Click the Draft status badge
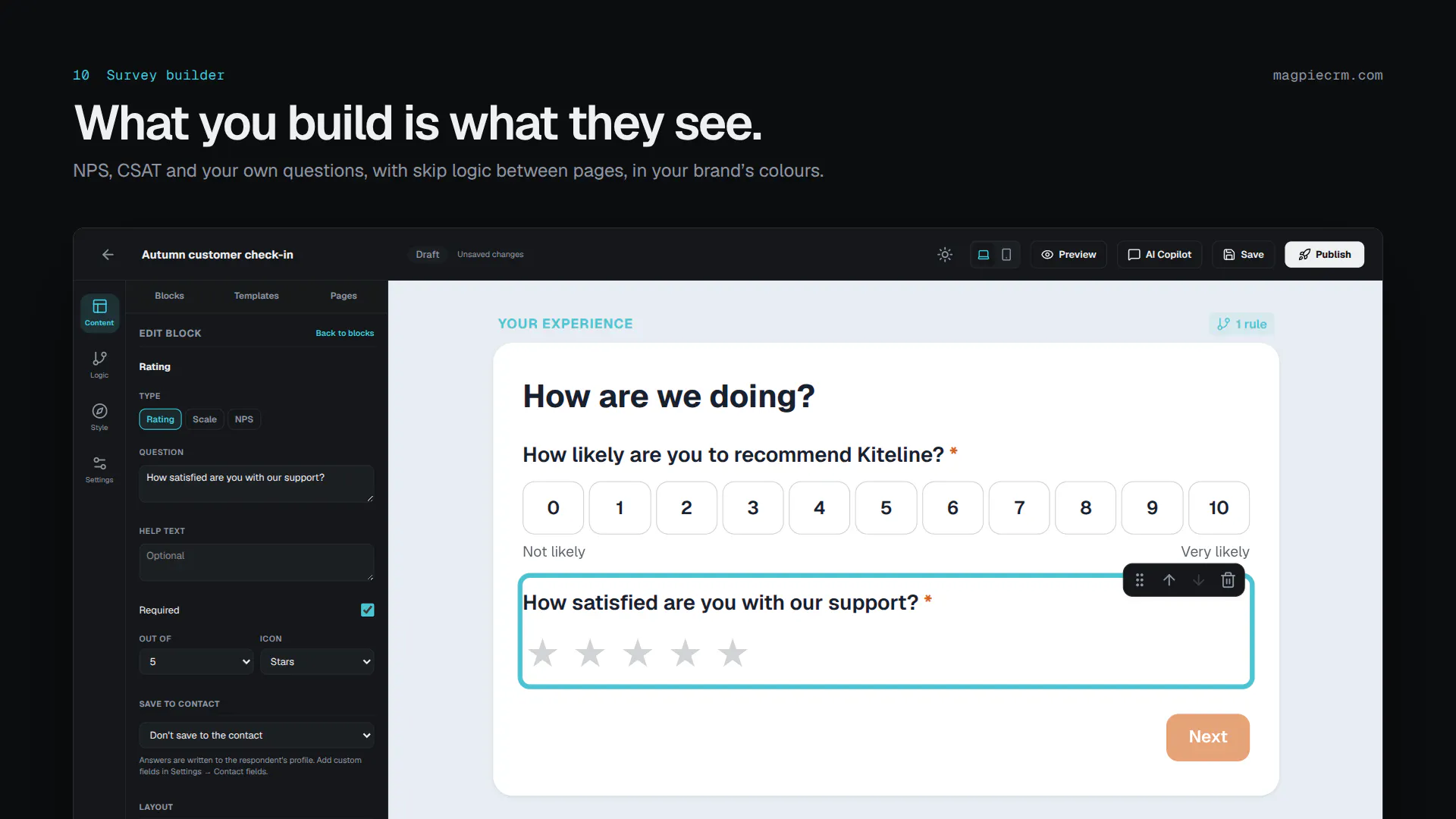The width and height of the screenshot is (1456, 819). coord(428,255)
